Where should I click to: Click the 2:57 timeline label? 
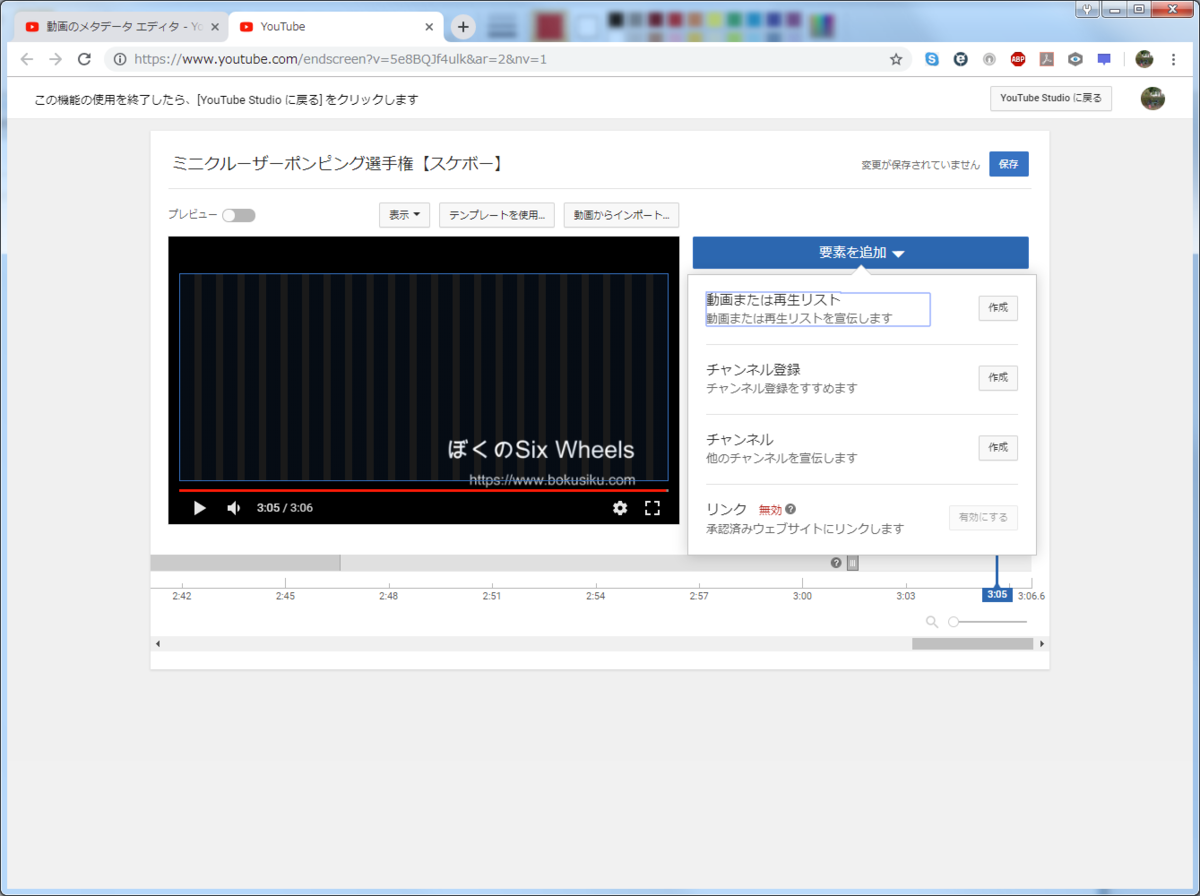coord(699,596)
